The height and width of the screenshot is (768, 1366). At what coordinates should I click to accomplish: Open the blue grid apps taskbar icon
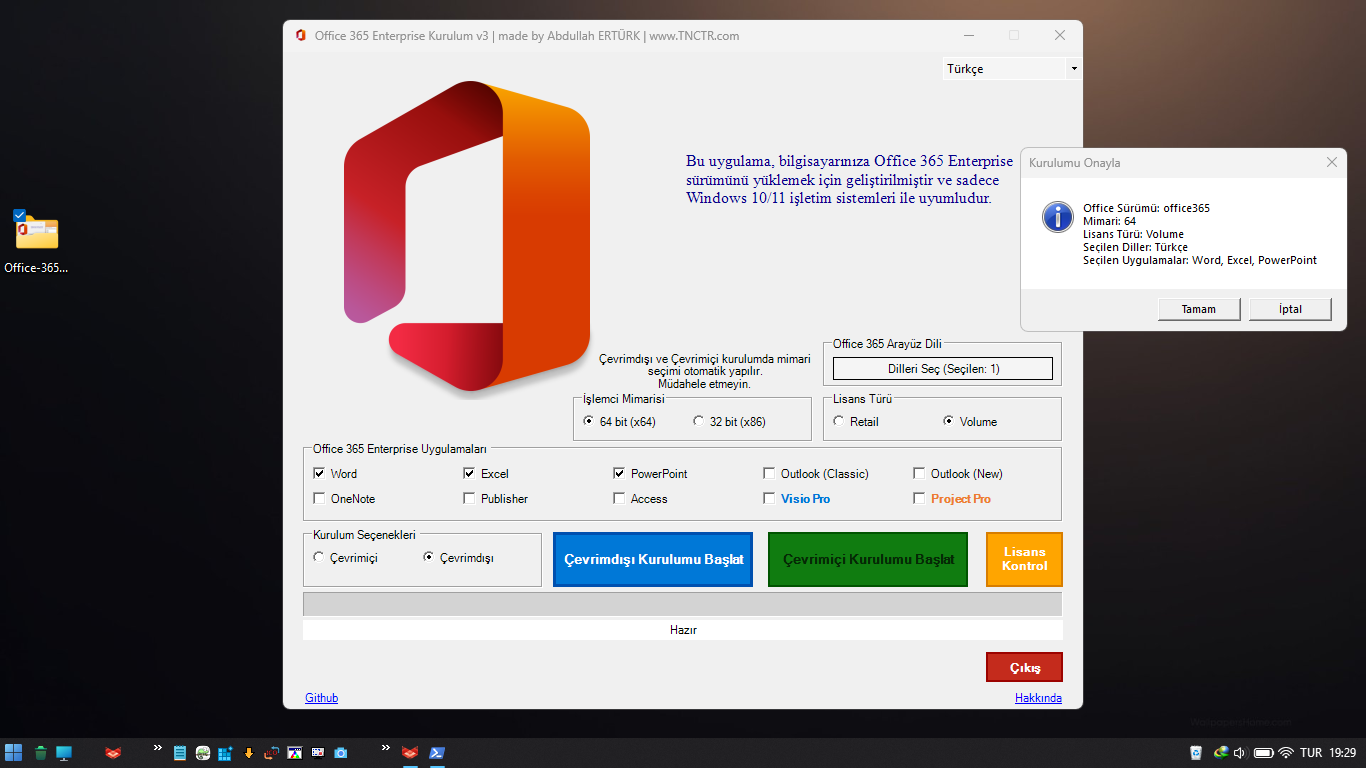225,753
